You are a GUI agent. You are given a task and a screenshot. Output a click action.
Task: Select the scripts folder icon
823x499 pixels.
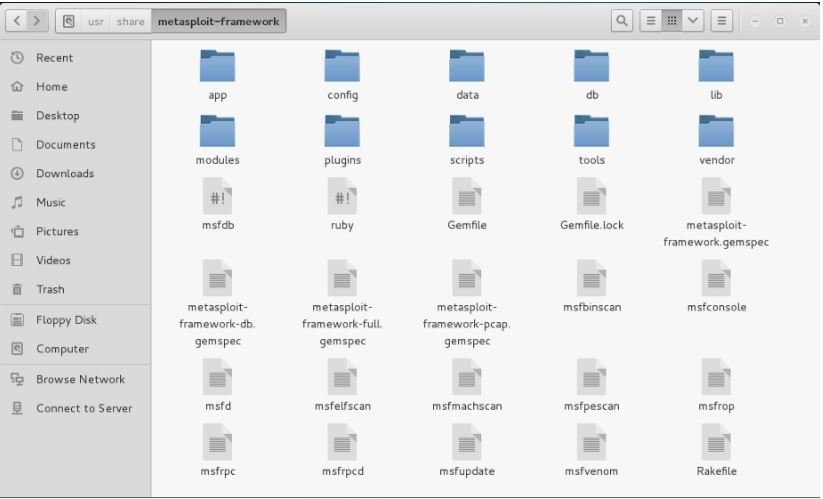[x=467, y=131]
